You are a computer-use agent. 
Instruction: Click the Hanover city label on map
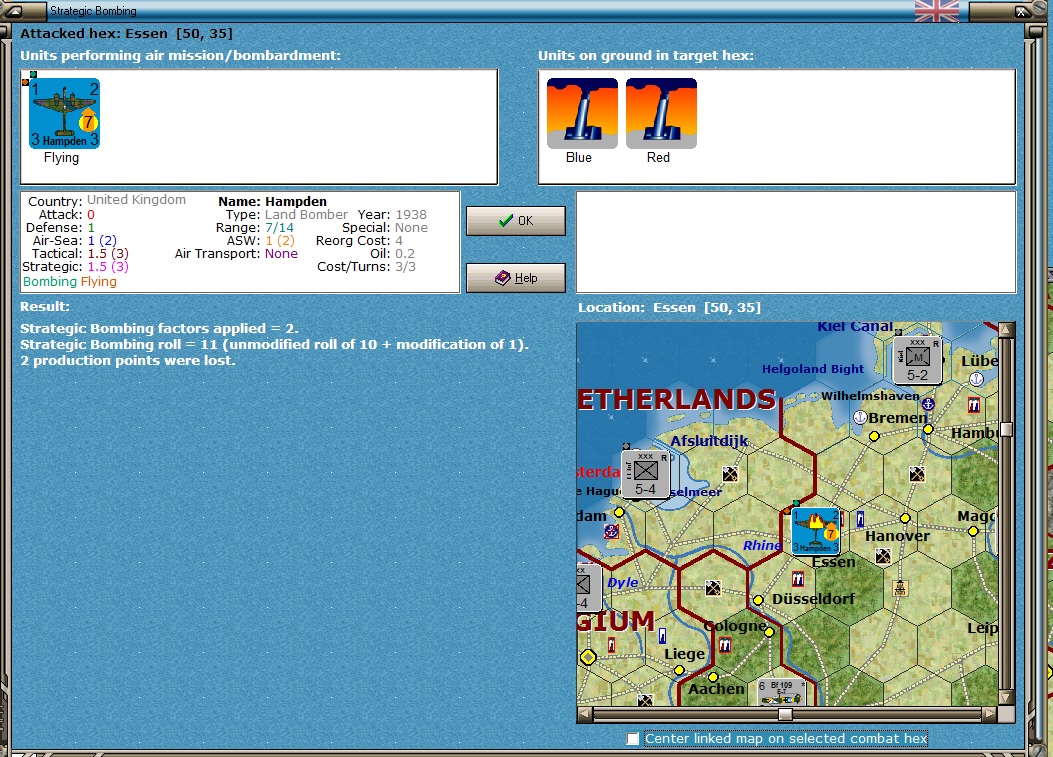click(x=897, y=536)
